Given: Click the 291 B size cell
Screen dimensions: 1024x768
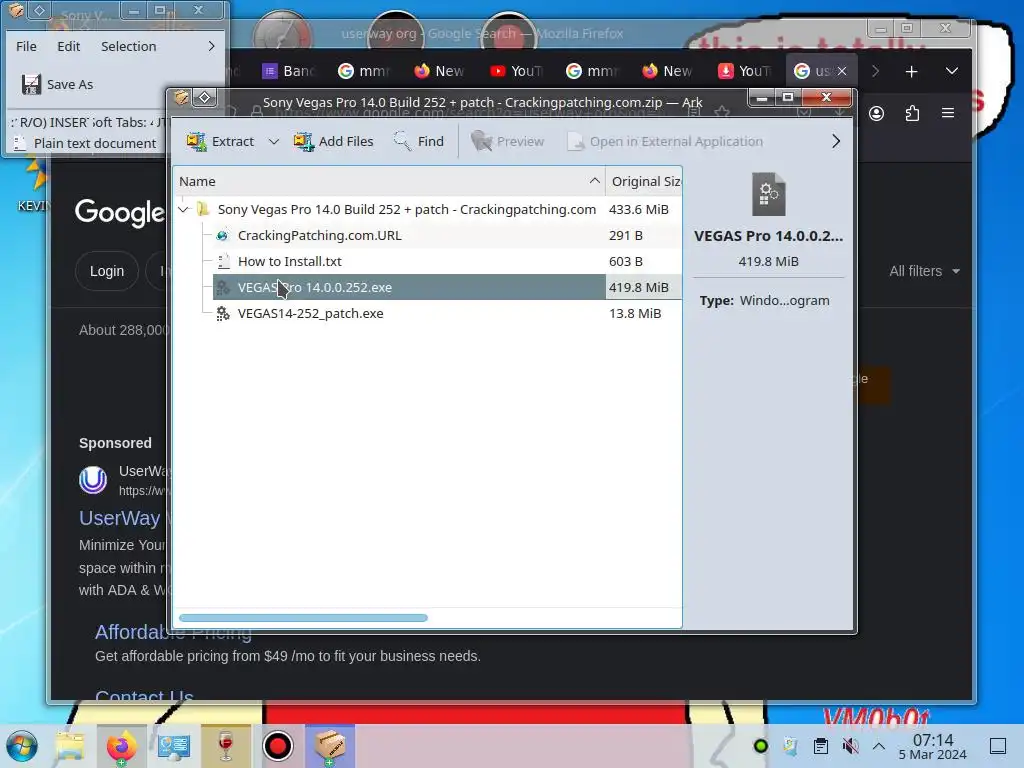Looking at the screenshot, I should point(626,235).
